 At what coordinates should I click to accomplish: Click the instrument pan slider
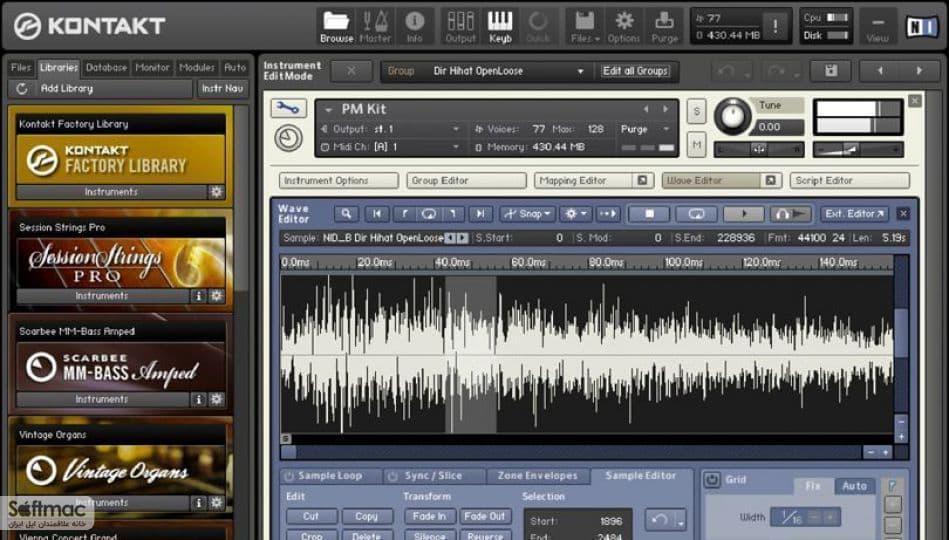pyautogui.click(x=758, y=149)
